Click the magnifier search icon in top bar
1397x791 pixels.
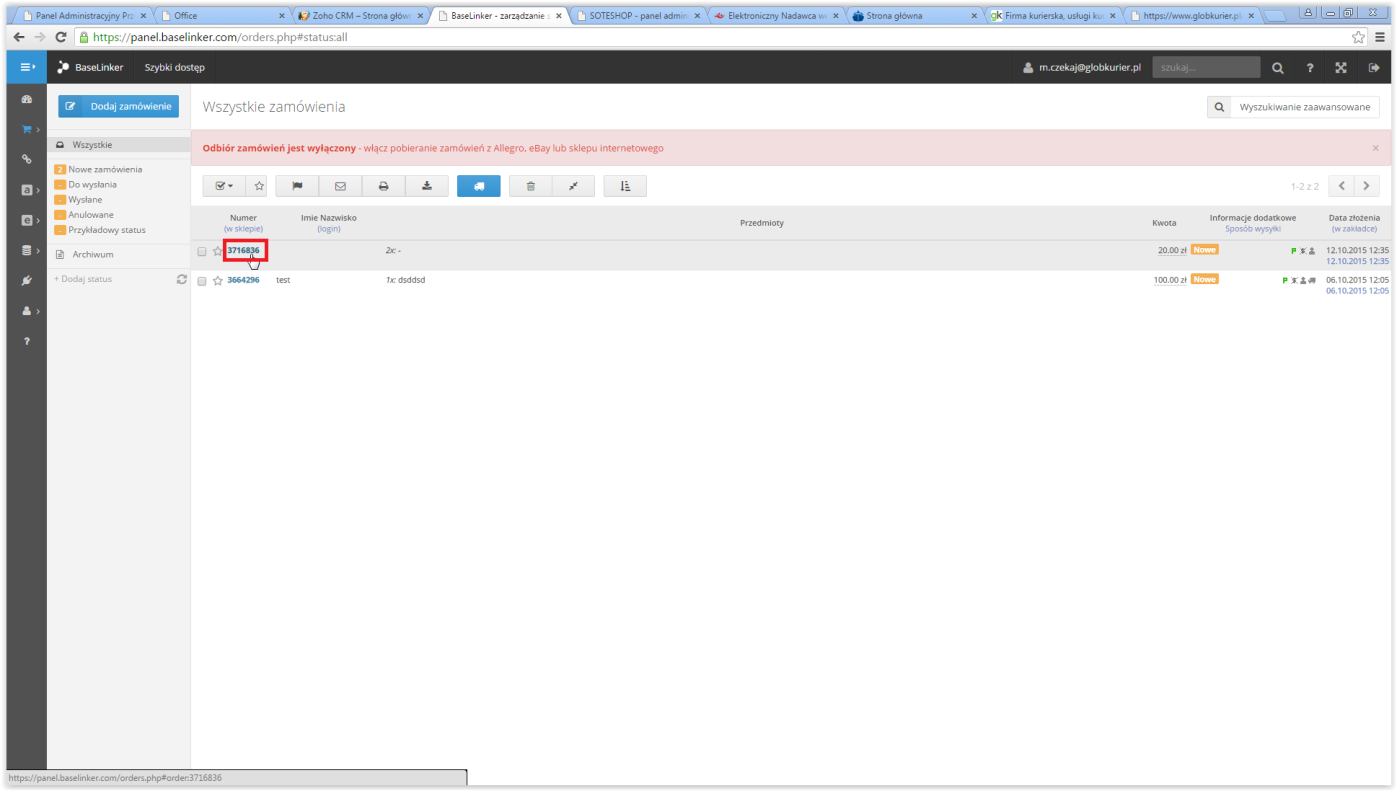[x=1278, y=68]
